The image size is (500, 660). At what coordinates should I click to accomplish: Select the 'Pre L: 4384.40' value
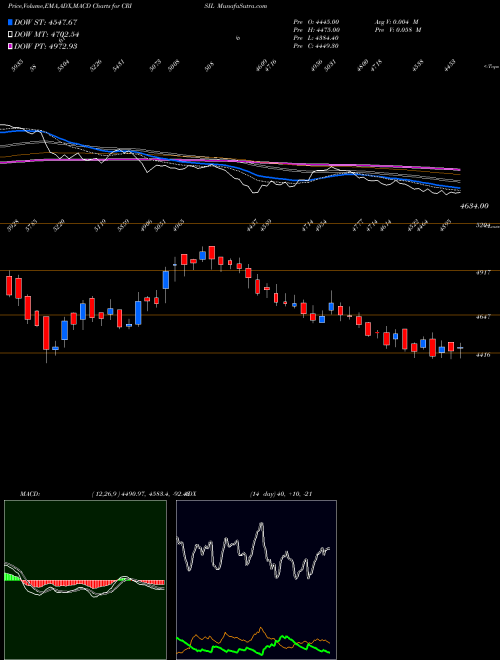[316, 37]
